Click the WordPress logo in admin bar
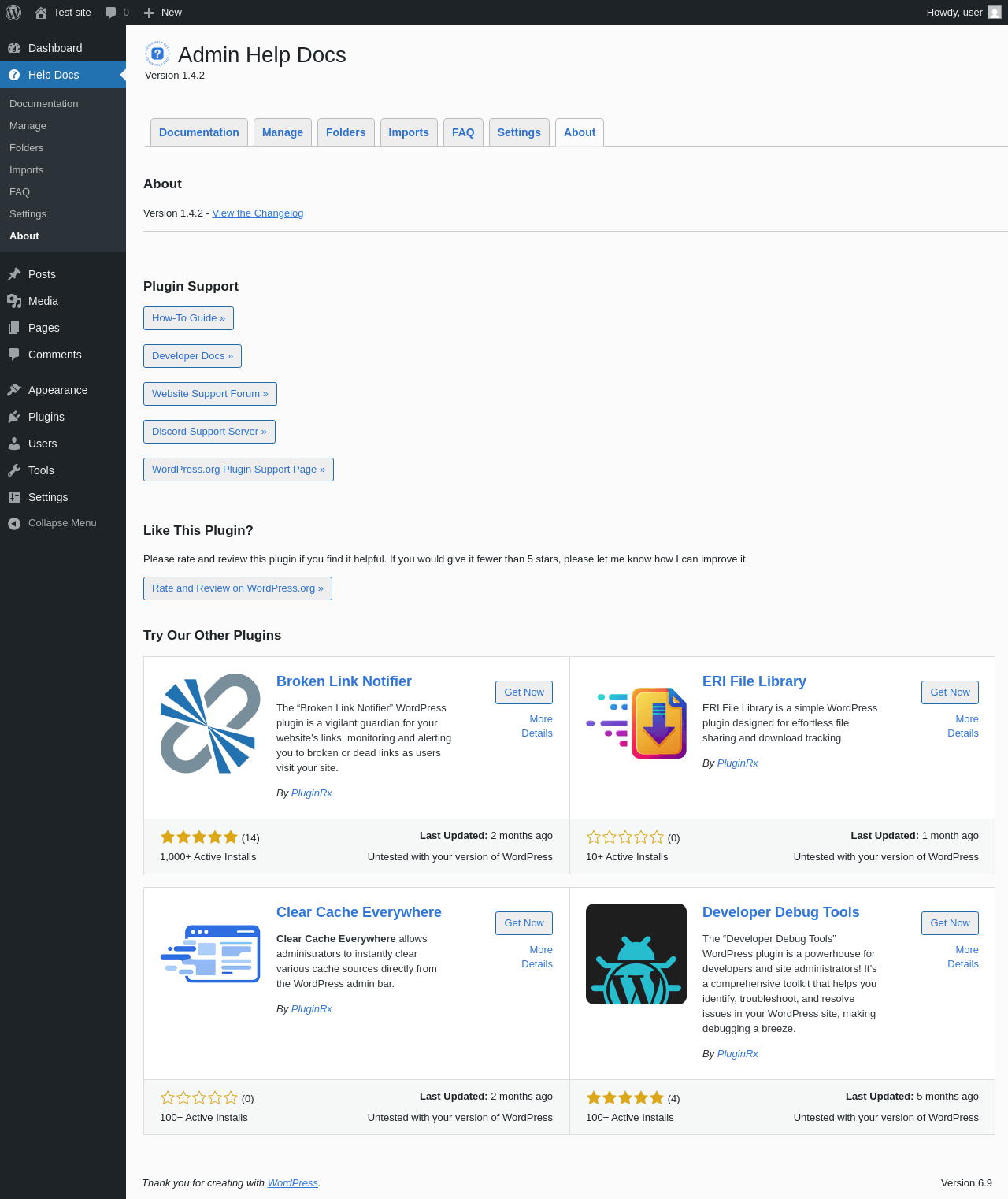The image size is (1008, 1199). [13, 13]
